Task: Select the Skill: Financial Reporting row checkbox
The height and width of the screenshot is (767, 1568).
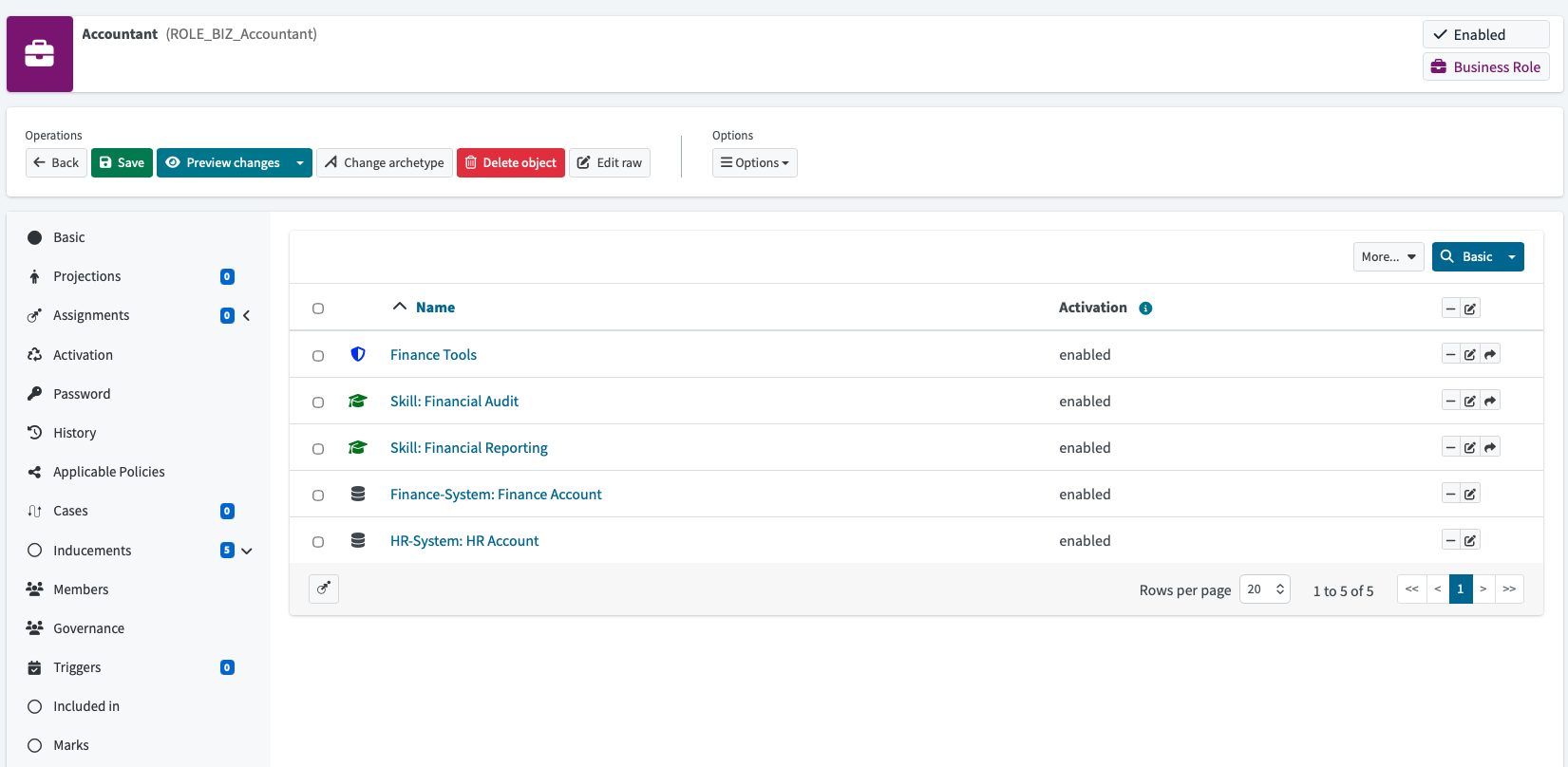Action: pos(318,449)
